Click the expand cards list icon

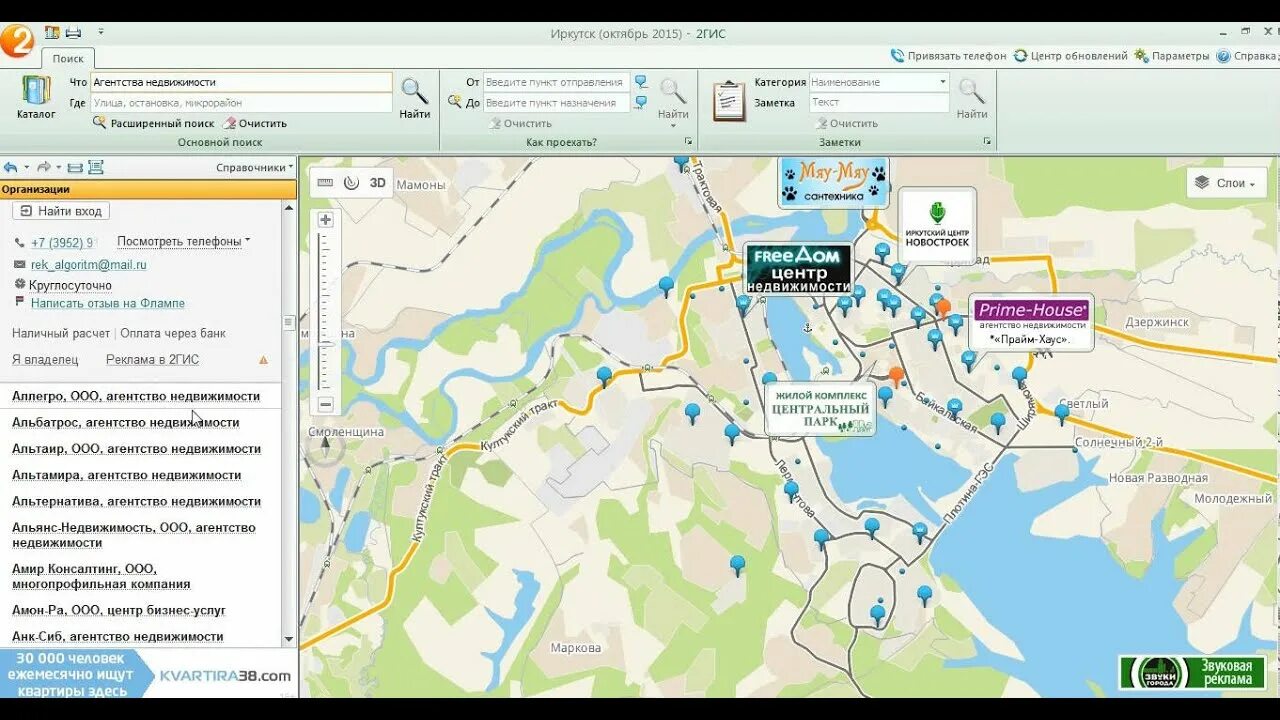96,167
